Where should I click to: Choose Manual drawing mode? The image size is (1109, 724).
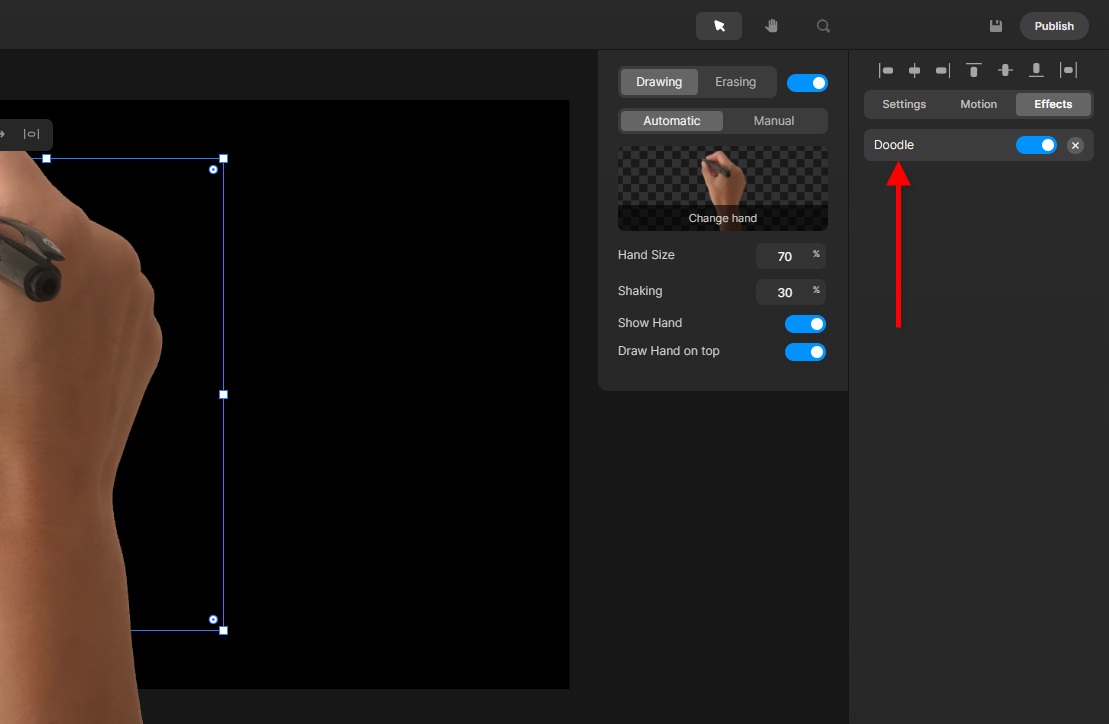(774, 121)
